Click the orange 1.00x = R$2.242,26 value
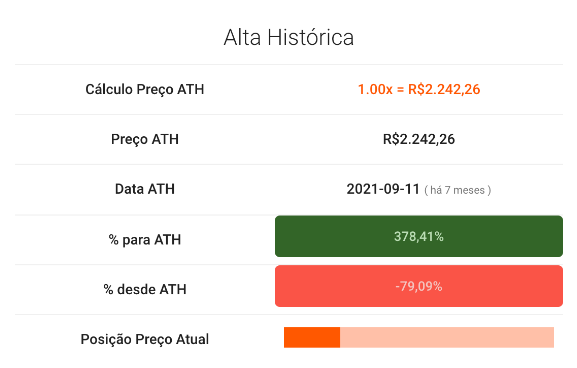 coord(419,89)
